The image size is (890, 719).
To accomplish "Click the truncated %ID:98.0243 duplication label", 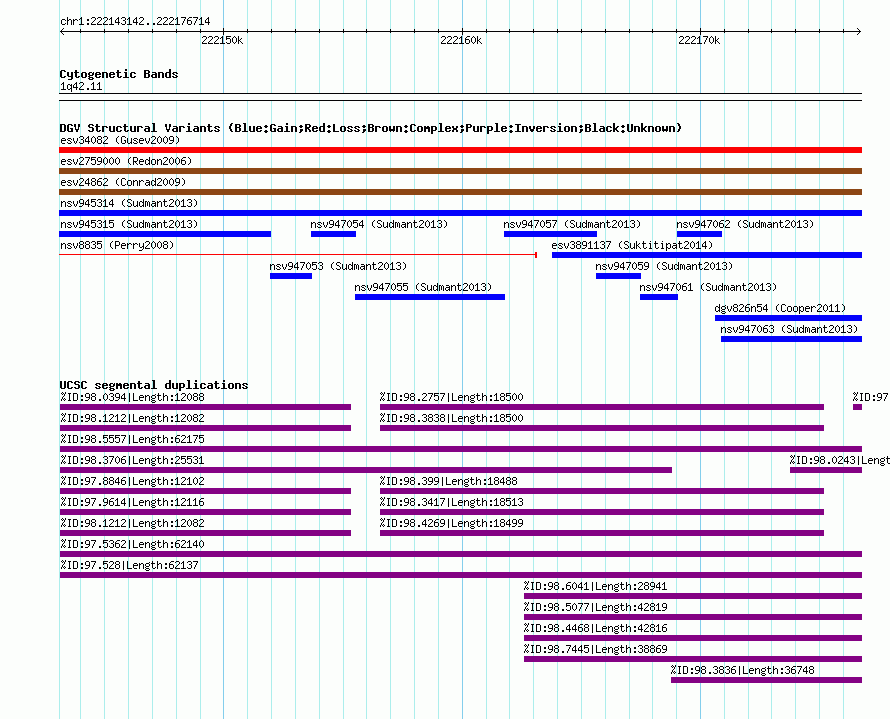I will tap(839, 460).
